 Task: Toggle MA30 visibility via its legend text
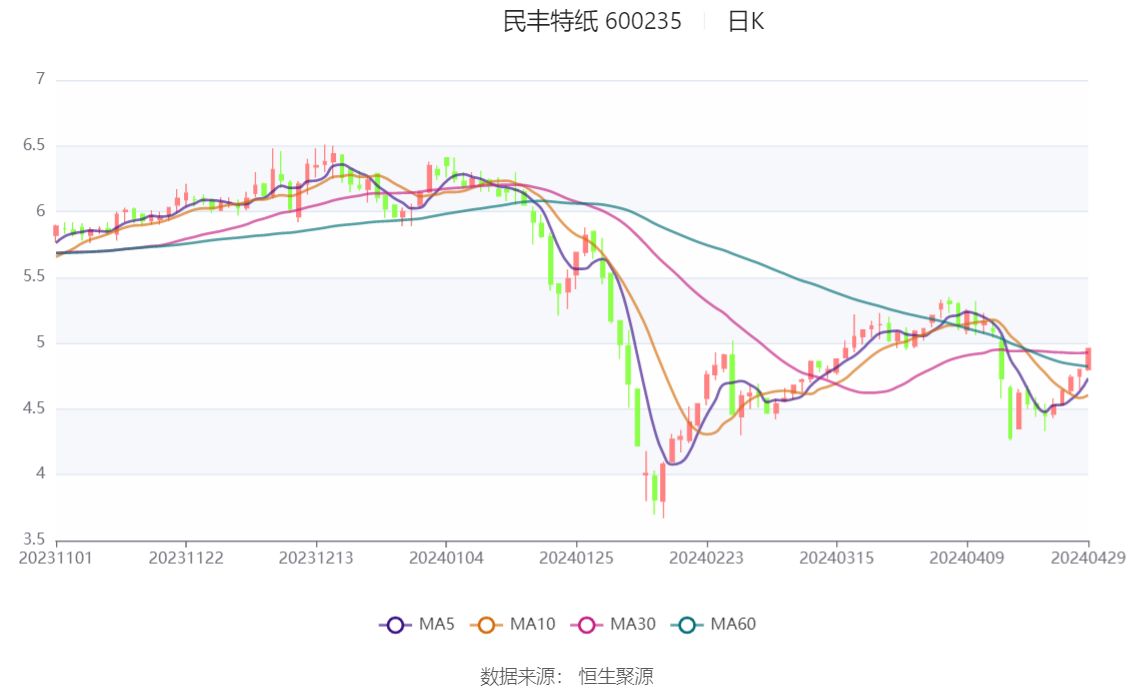[x=633, y=625]
